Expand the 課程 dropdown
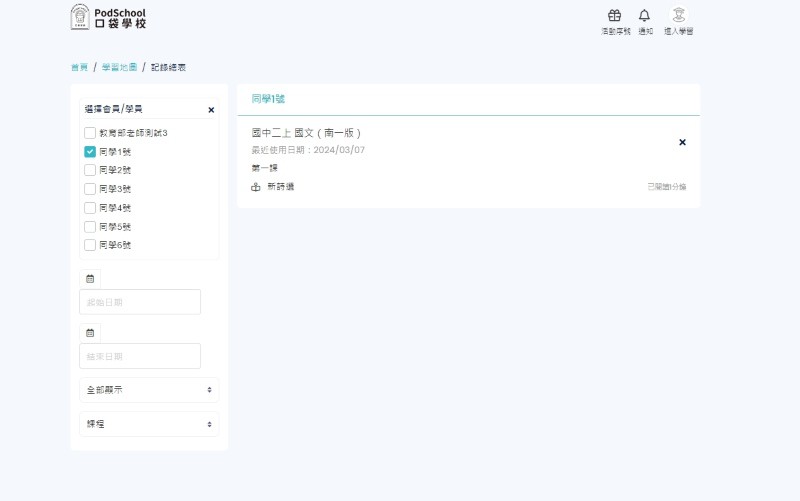This screenshot has height=501, width=800. tap(149, 424)
